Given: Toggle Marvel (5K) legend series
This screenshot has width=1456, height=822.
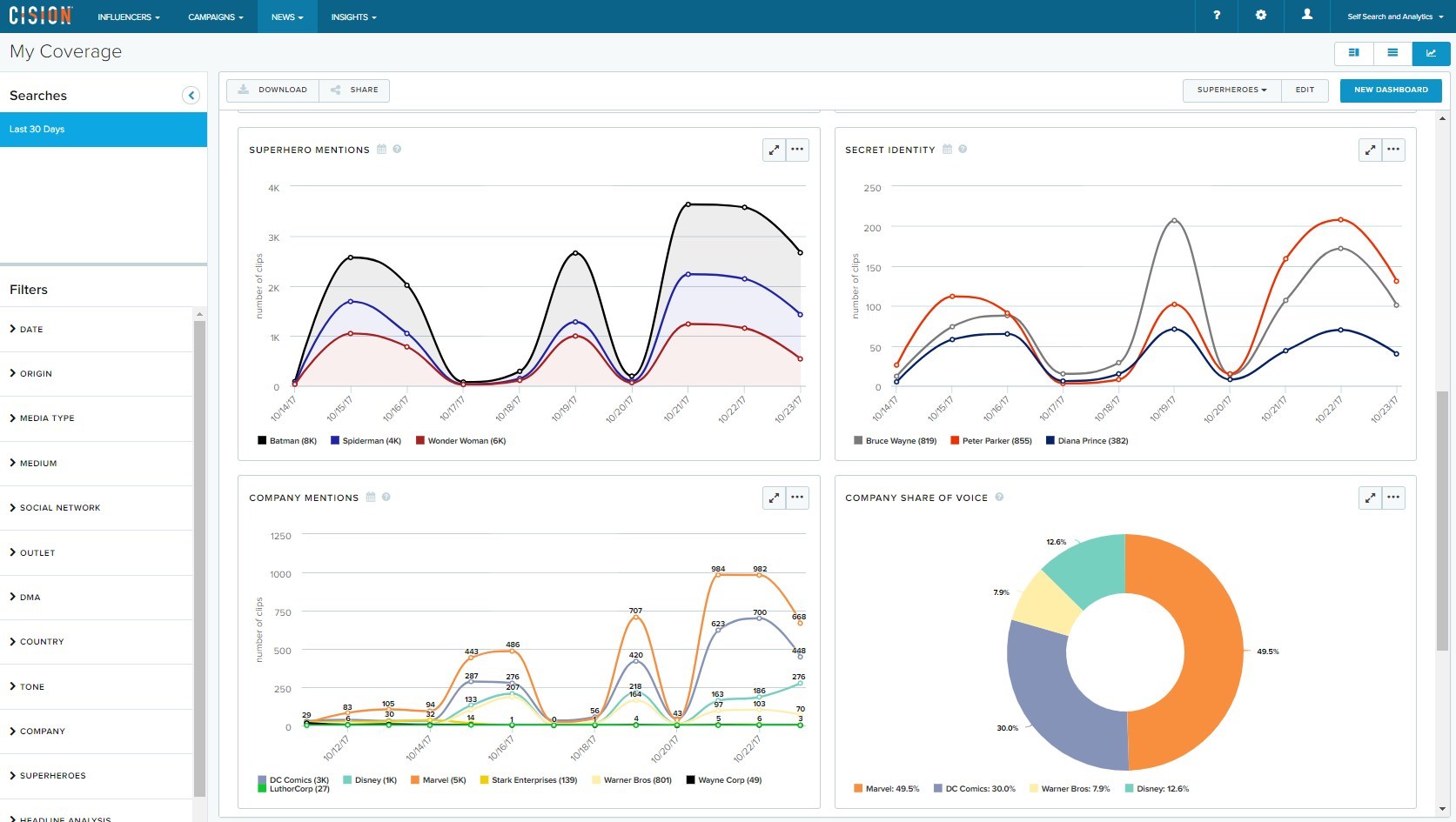Looking at the screenshot, I should click(439, 780).
